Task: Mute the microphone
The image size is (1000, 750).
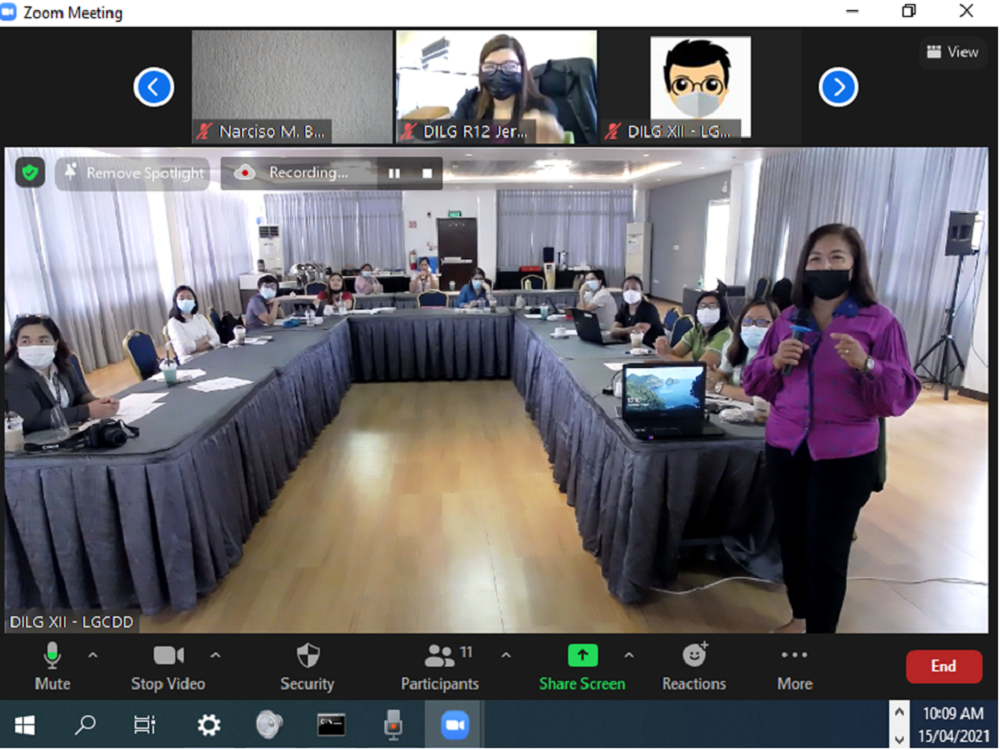Action: click(x=52, y=666)
